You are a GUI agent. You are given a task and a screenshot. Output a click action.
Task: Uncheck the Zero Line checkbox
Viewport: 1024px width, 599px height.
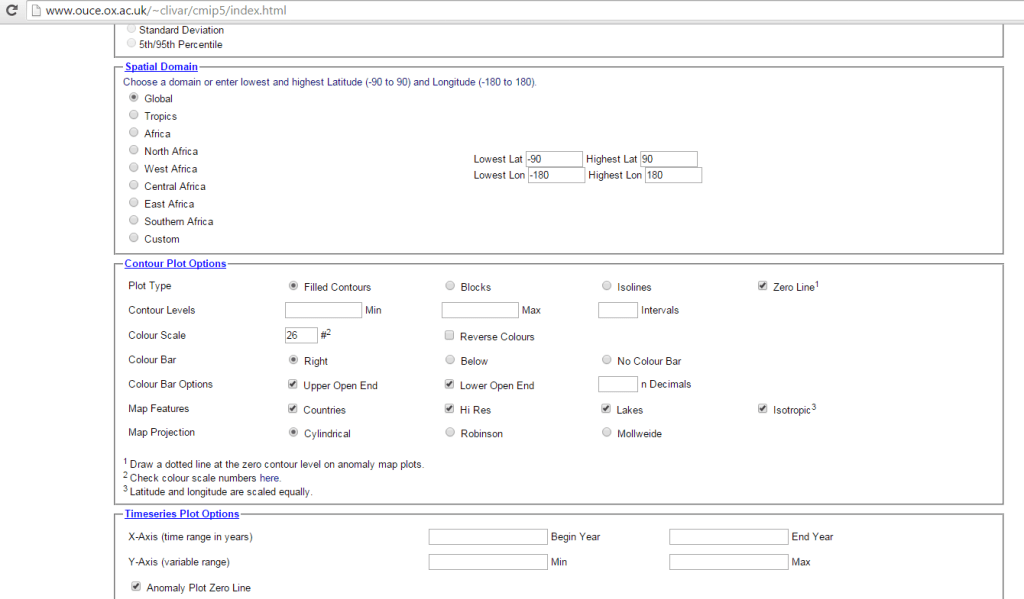(764, 286)
